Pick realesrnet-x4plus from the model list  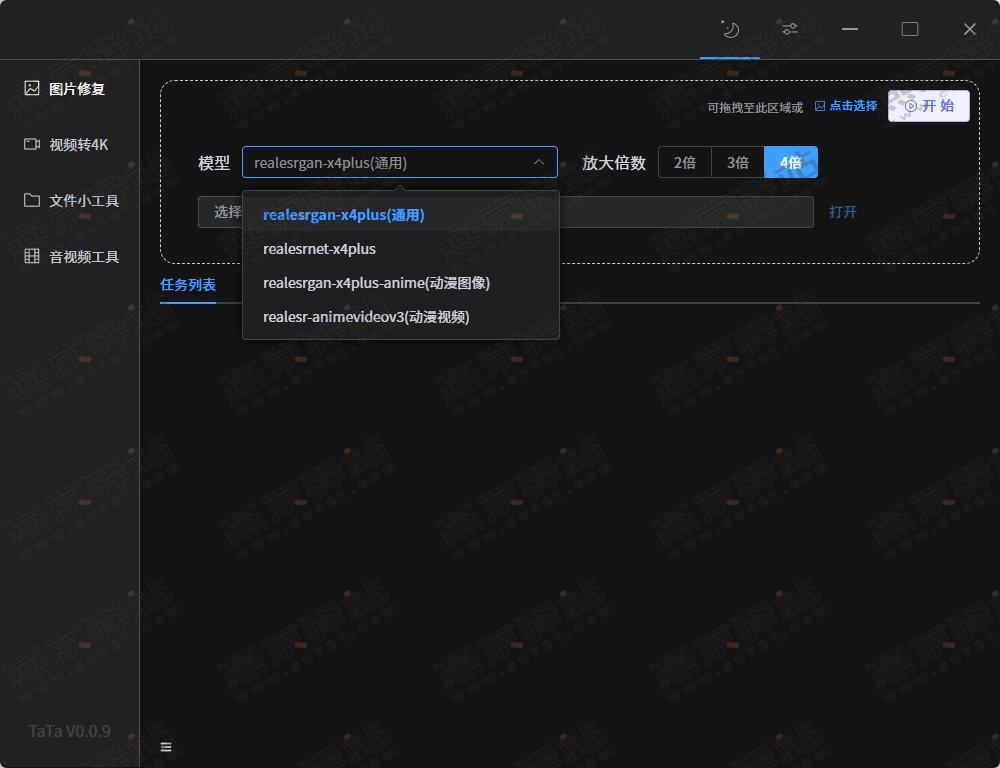(x=319, y=249)
